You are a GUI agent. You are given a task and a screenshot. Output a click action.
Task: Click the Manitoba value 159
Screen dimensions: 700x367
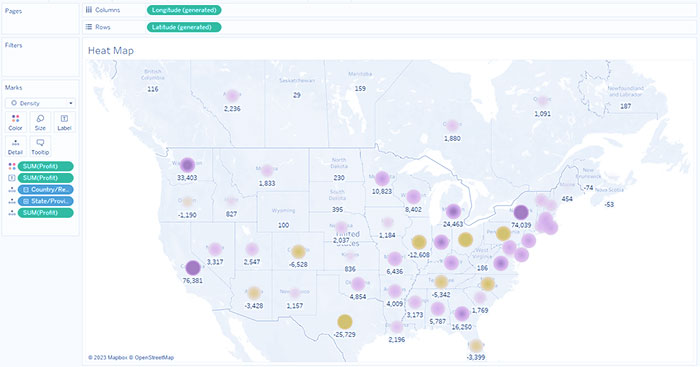click(360, 88)
